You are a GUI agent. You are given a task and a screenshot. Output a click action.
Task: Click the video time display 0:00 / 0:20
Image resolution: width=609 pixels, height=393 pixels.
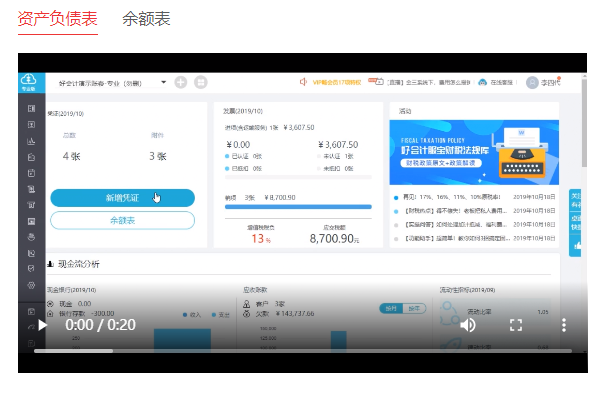point(100,325)
